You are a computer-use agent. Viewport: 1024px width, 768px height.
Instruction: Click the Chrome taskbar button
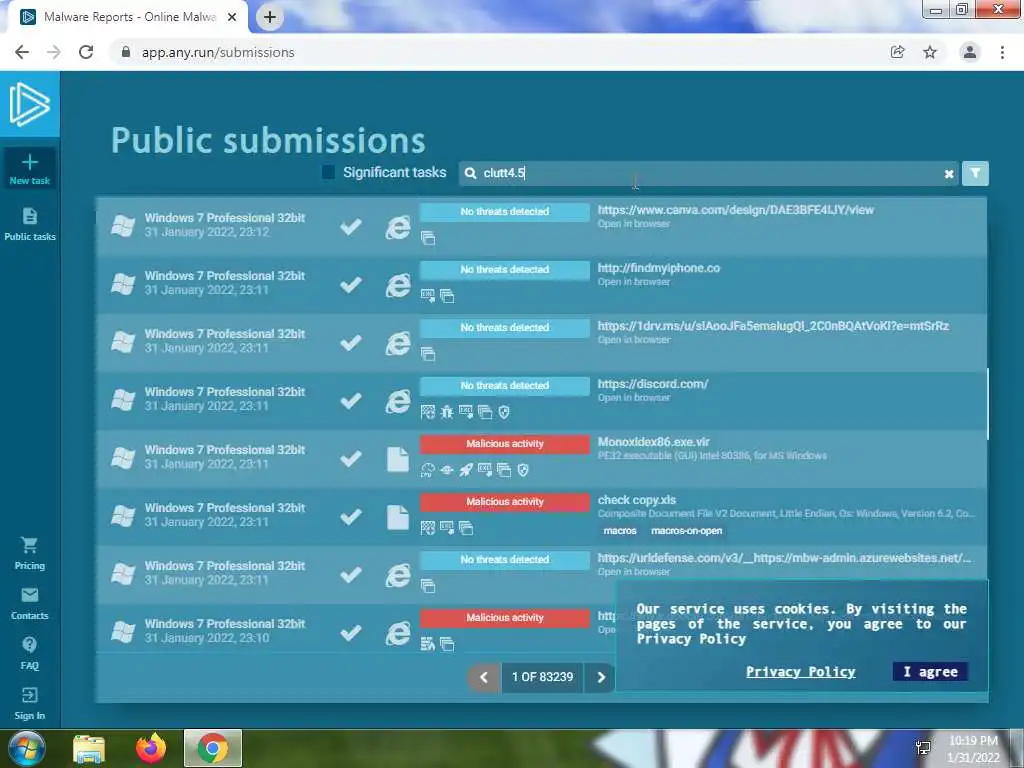pyautogui.click(x=213, y=748)
